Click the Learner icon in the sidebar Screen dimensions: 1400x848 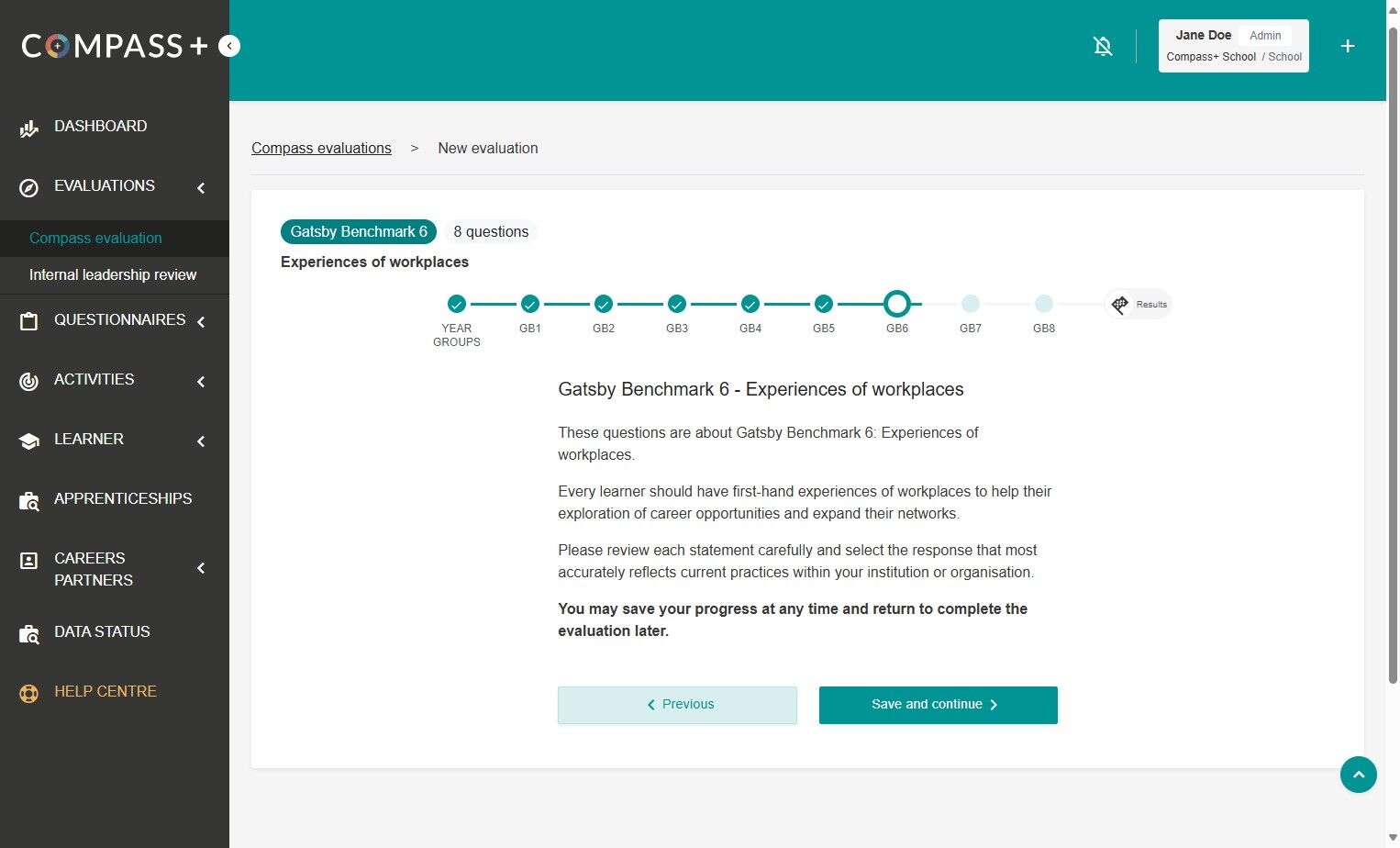pos(28,441)
